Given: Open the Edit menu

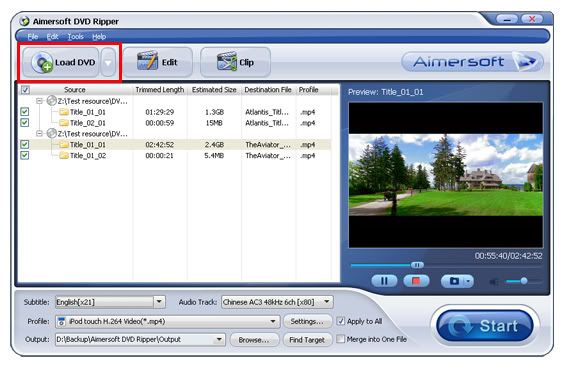Looking at the screenshot, I should pyautogui.click(x=52, y=36).
